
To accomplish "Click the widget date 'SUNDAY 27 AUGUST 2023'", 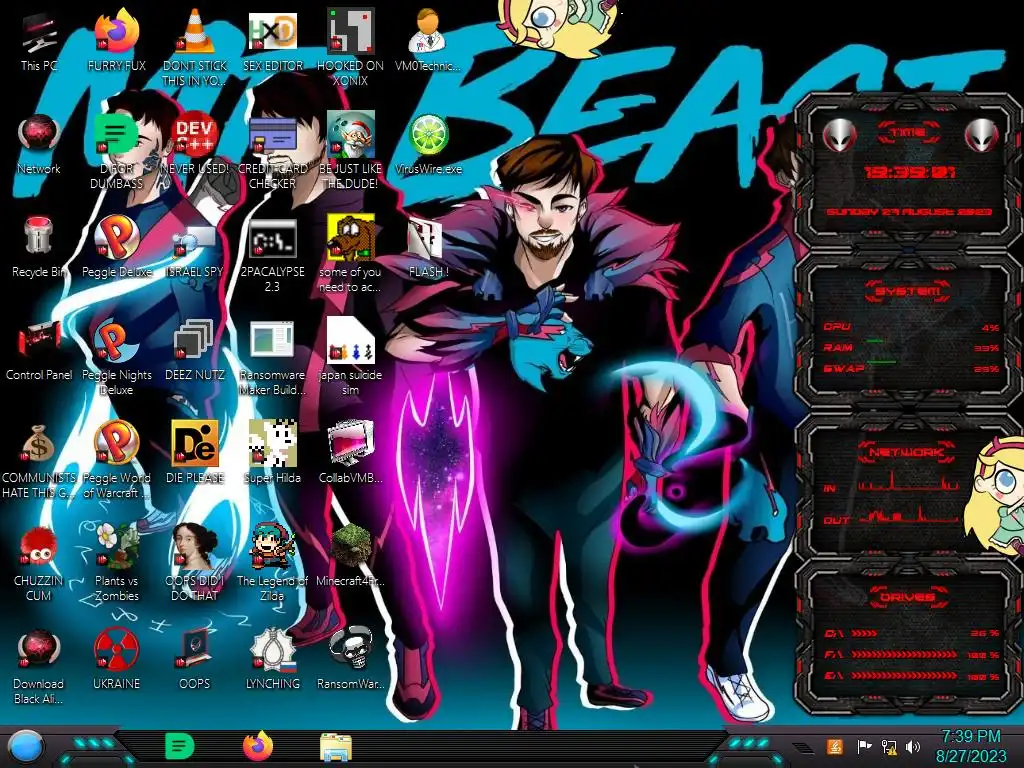I will (x=909, y=212).
